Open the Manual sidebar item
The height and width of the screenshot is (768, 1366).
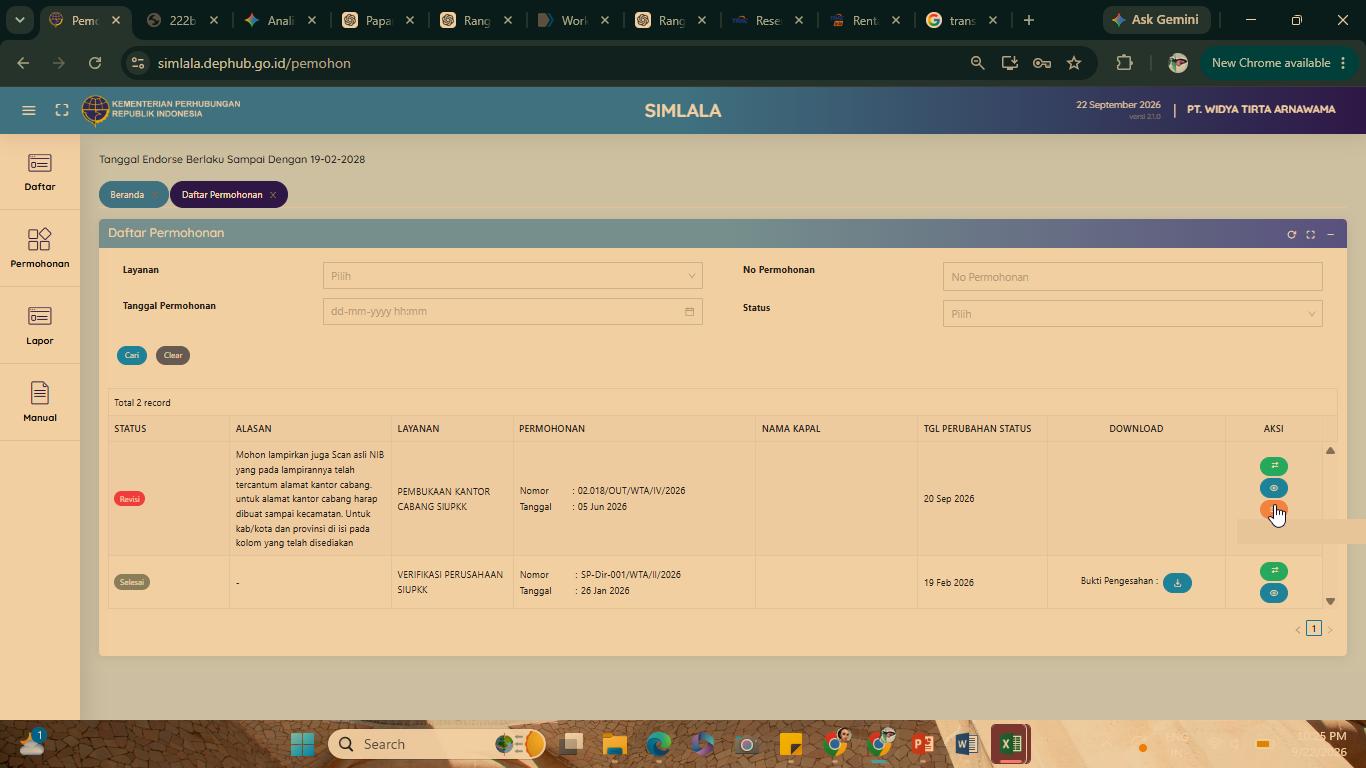click(40, 403)
